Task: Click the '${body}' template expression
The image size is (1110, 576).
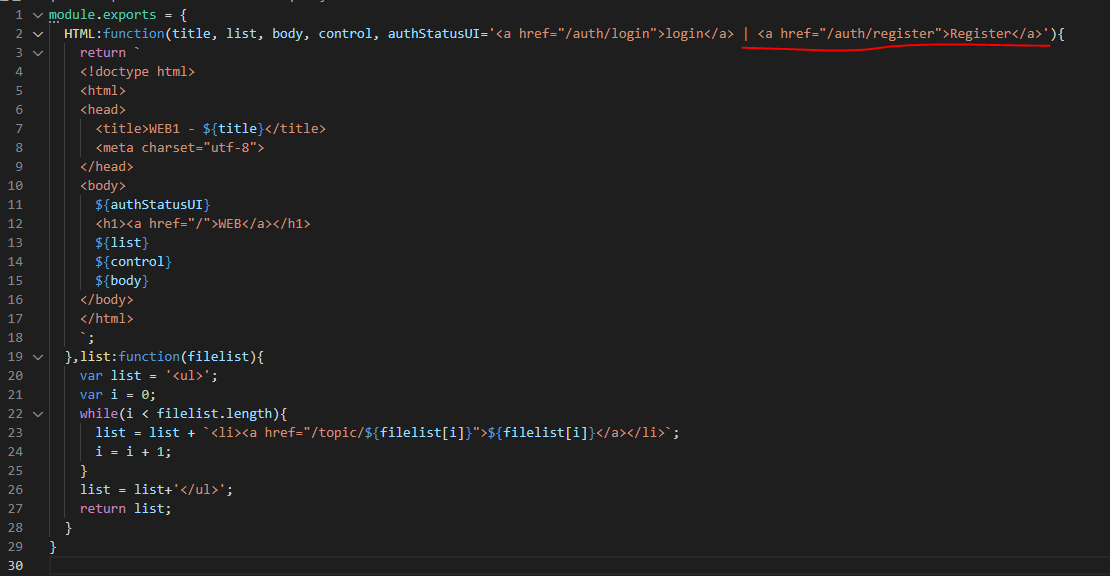Action: click(122, 281)
